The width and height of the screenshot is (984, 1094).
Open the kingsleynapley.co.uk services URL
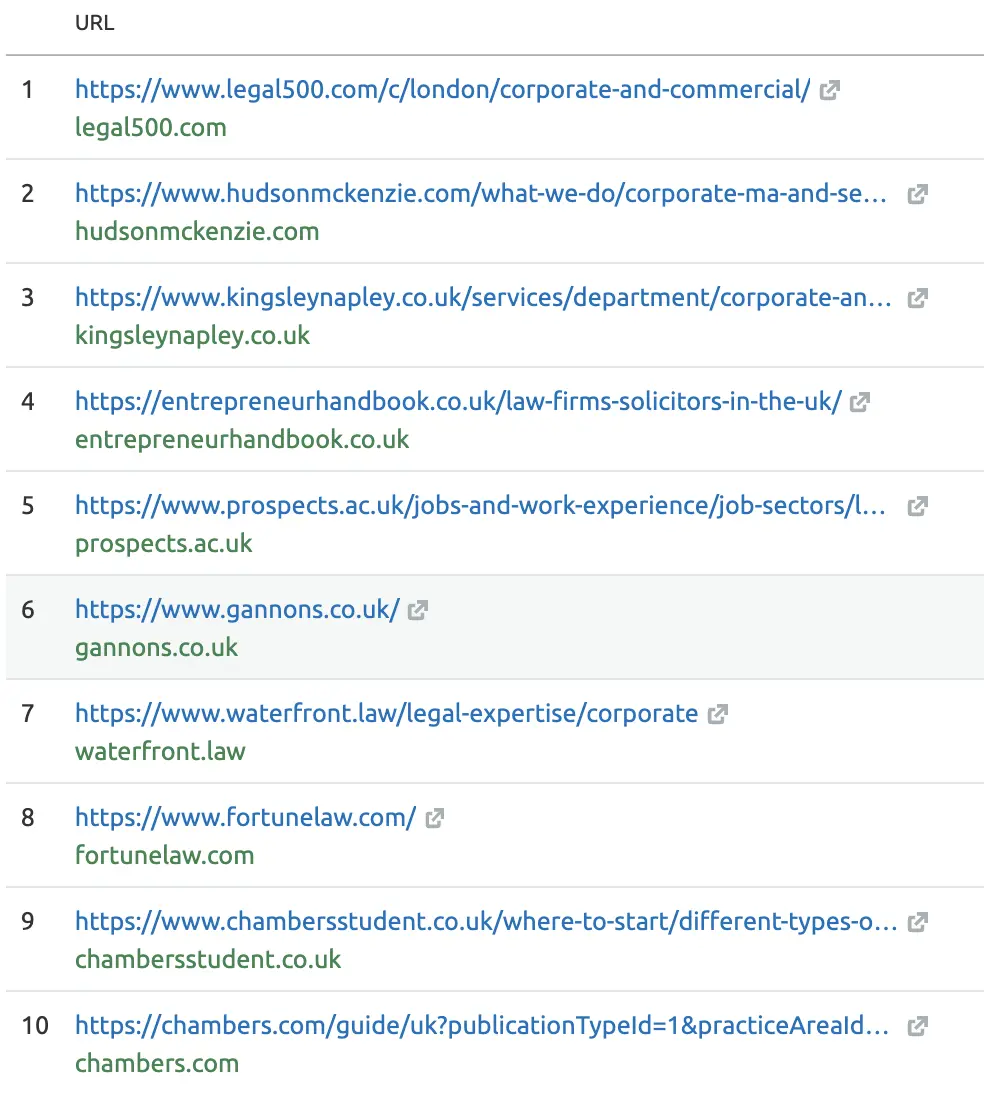[483, 297]
